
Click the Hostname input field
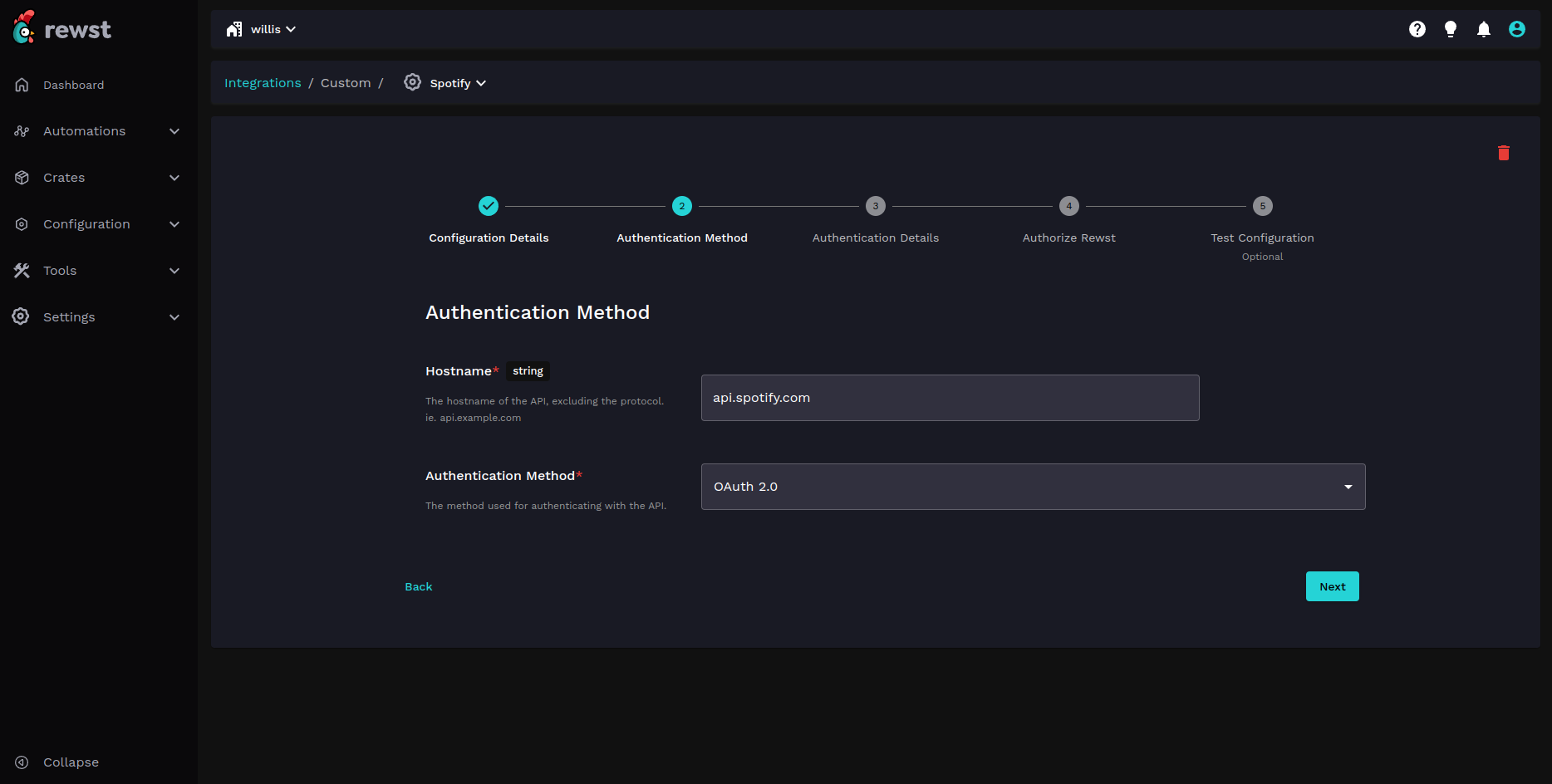point(950,398)
